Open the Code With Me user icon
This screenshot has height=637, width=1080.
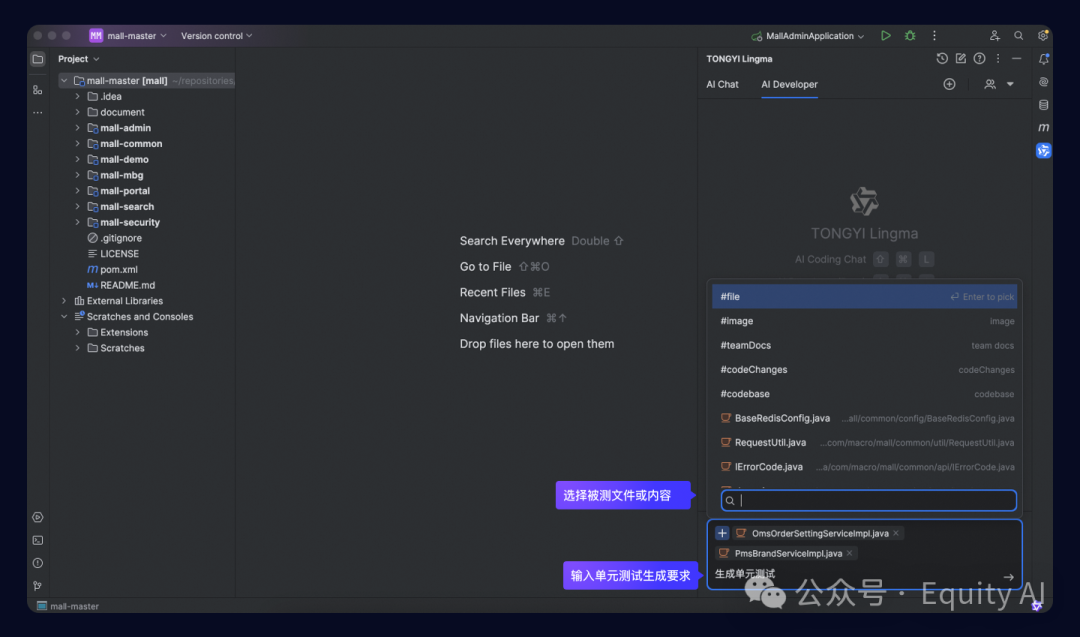coord(995,36)
